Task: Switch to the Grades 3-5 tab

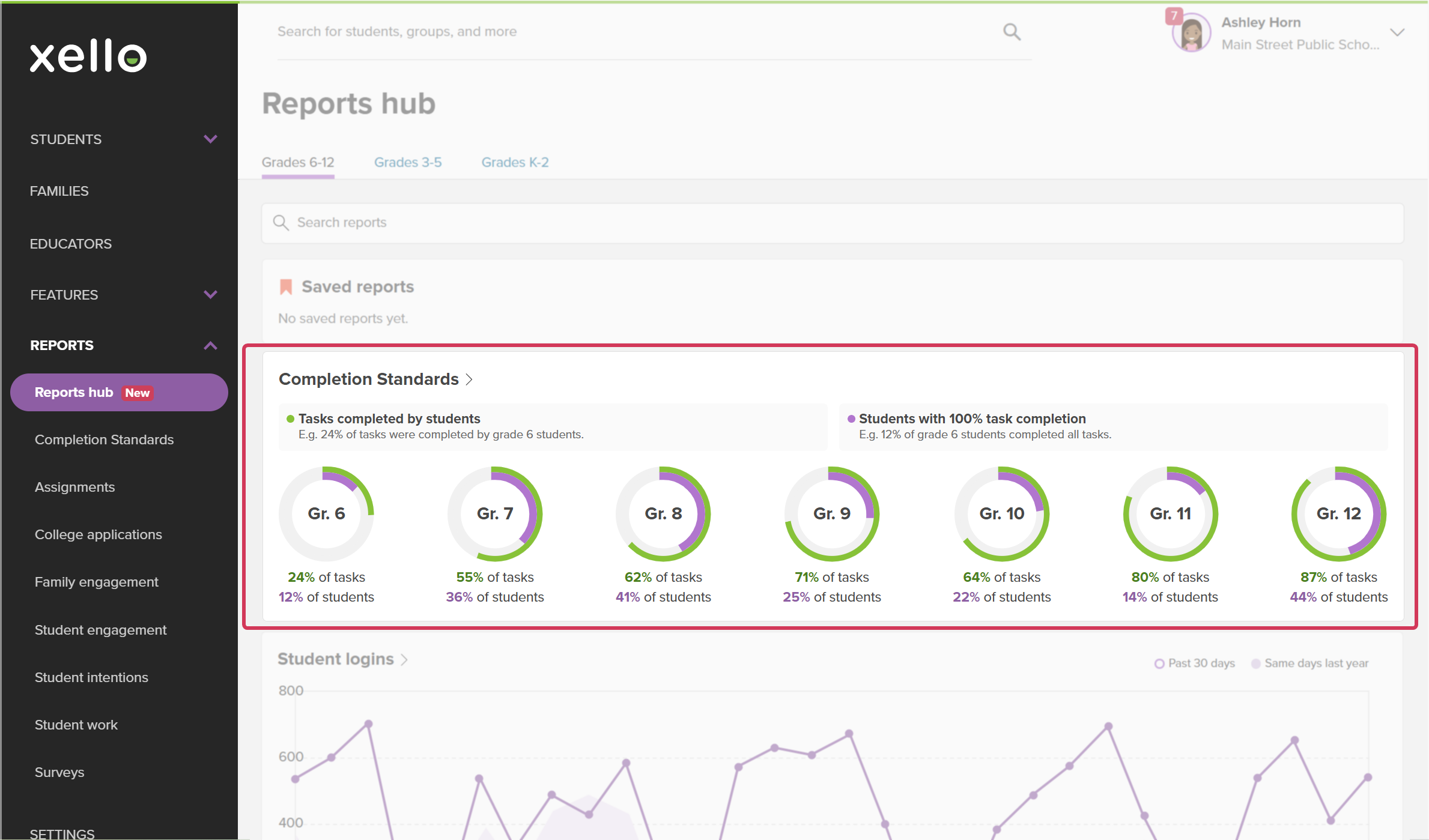Action: pos(408,162)
